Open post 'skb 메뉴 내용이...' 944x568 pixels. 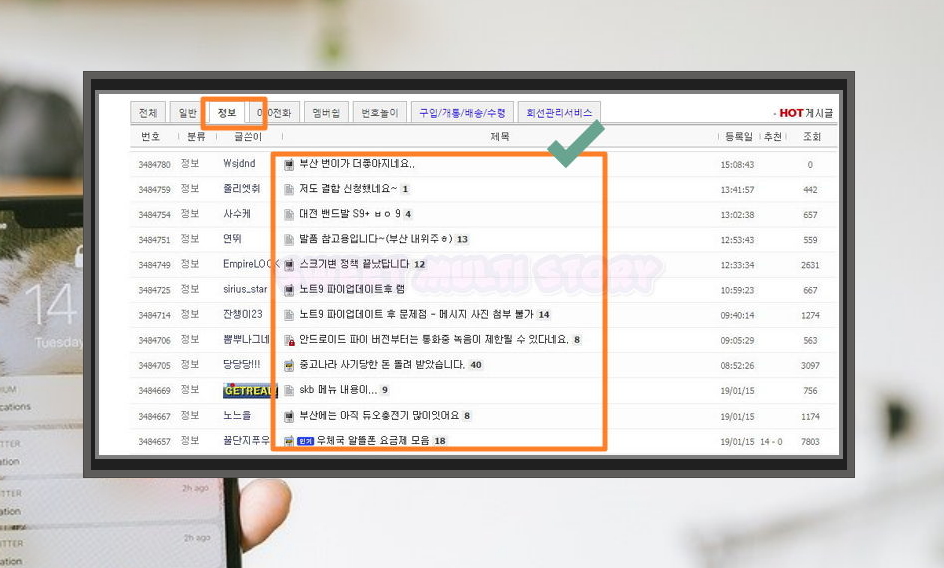(338, 390)
